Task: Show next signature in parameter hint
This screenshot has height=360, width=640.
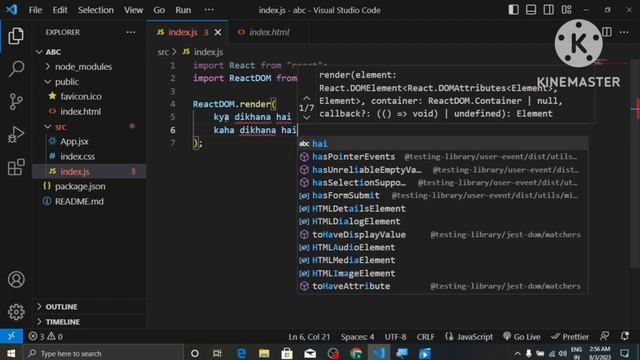Action: click(307, 118)
